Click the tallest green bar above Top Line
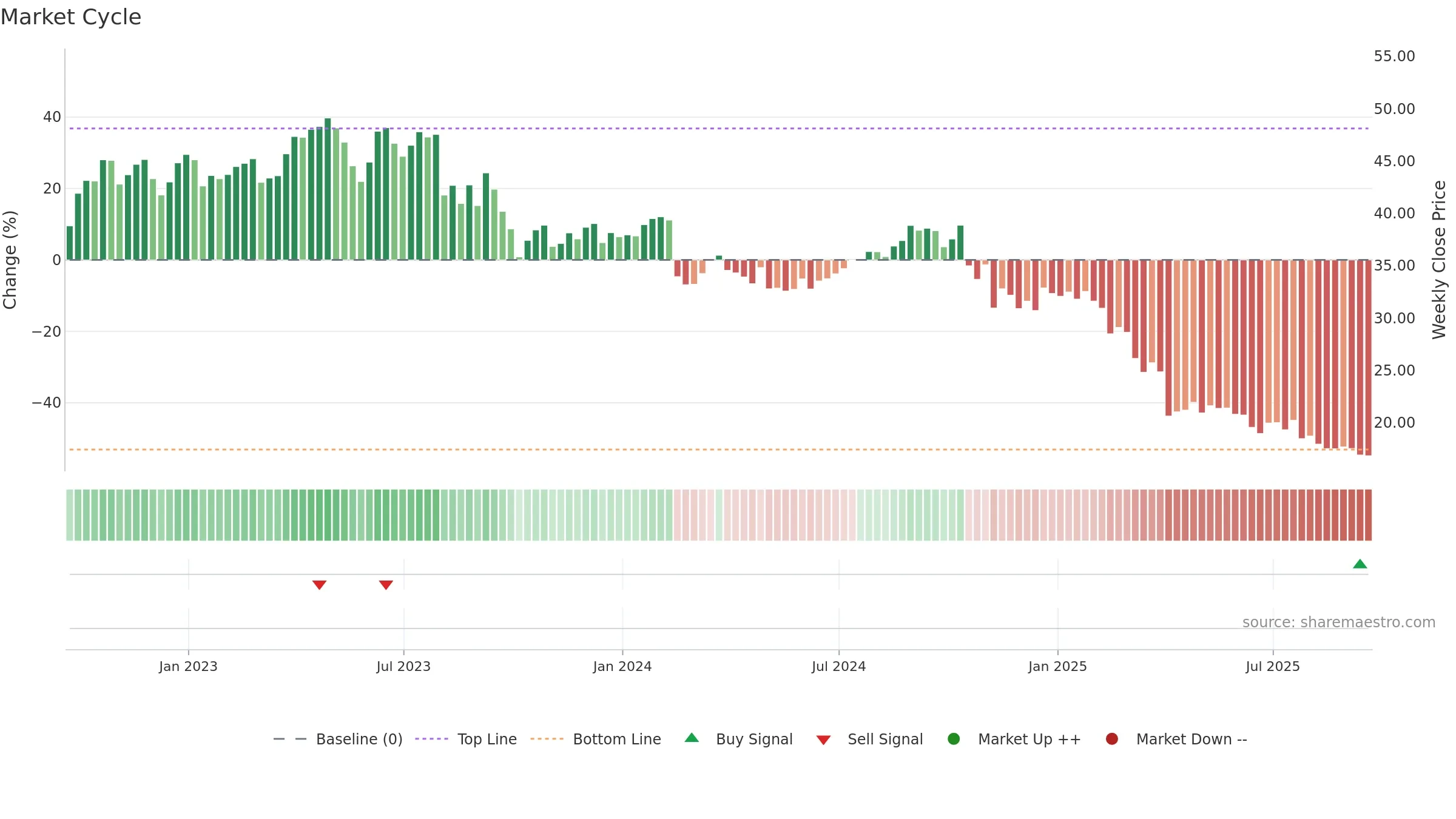 click(328, 189)
